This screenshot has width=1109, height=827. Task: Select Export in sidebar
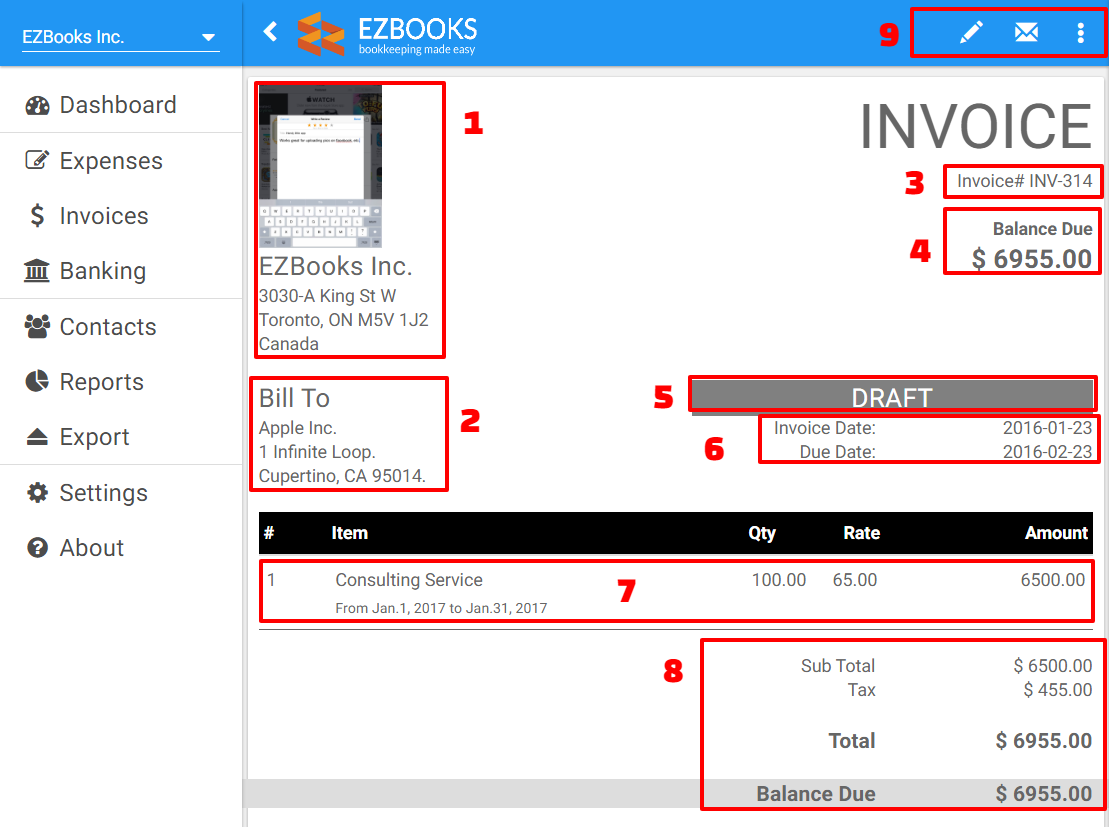[121, 437]
